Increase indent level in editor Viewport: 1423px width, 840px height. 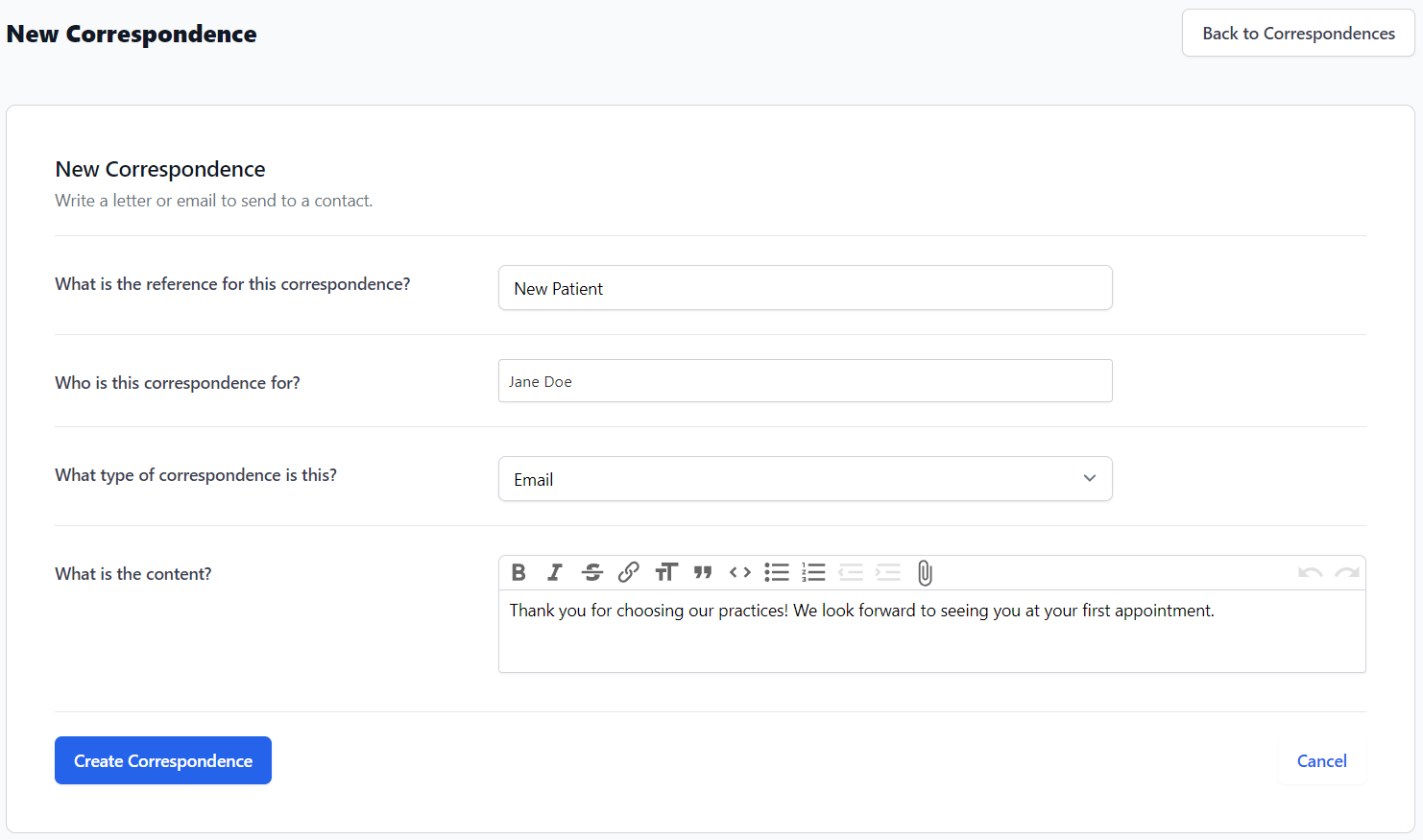click(x=888, y=573)
